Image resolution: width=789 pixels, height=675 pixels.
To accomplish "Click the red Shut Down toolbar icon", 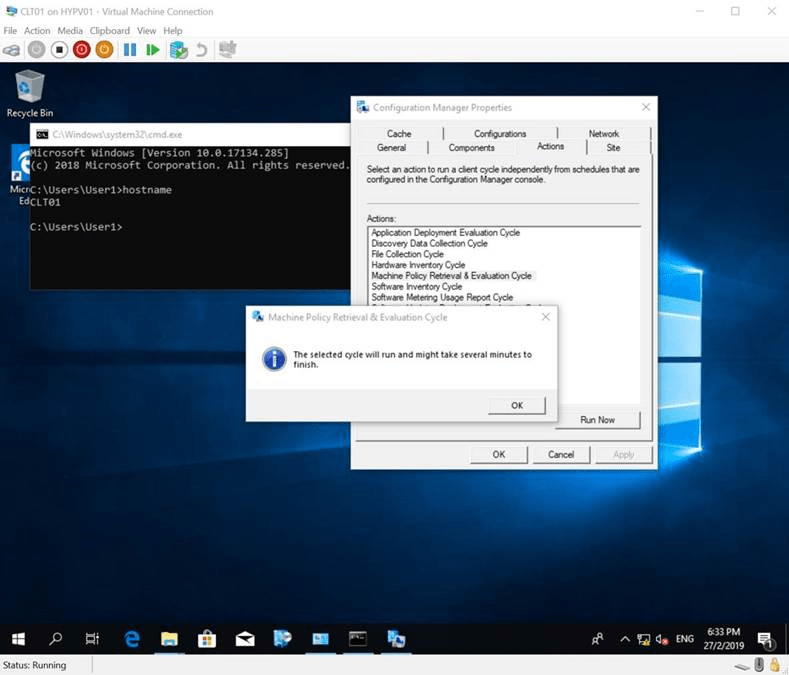I will tap(81, 49).
